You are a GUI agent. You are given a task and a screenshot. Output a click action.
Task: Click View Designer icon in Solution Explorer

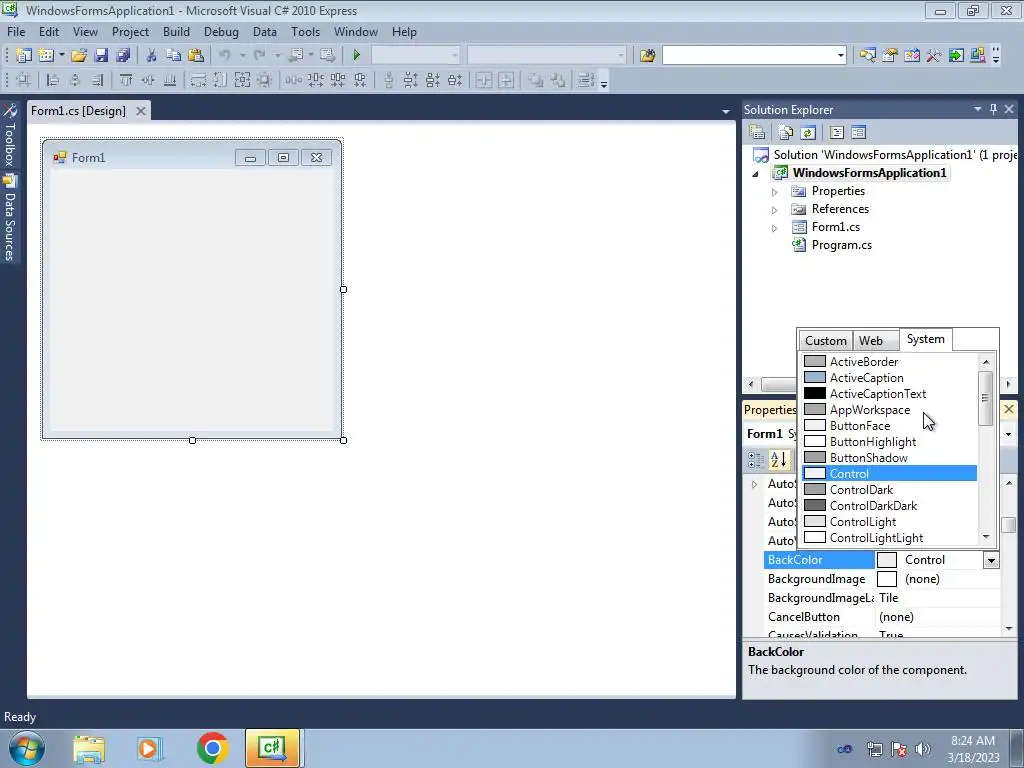tap(859, 133)
